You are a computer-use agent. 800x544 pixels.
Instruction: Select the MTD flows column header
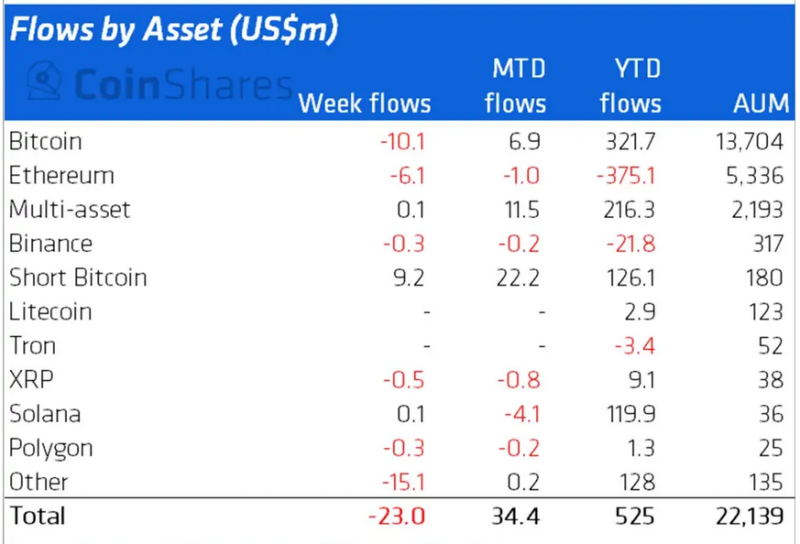point(515,86)
